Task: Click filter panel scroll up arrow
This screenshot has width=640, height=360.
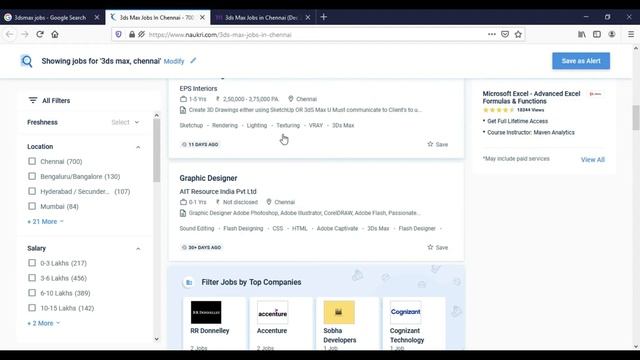Action: point(156,116)
